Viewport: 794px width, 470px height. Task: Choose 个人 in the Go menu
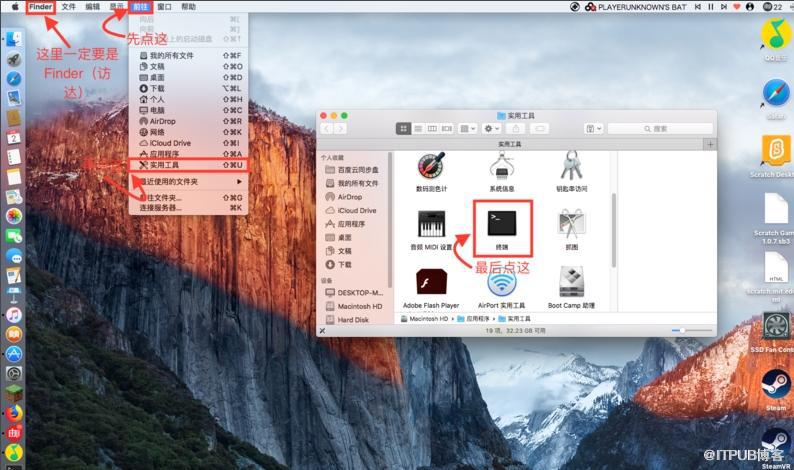click(188, 99)
